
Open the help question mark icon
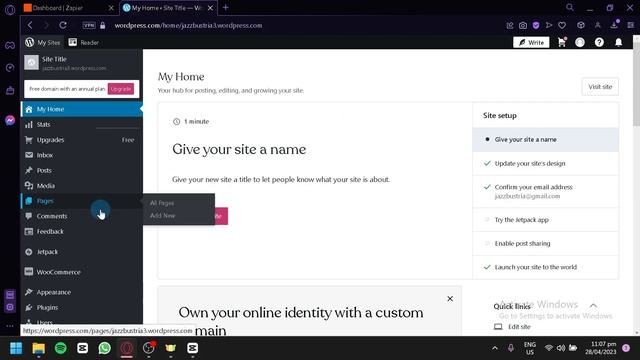599,42
